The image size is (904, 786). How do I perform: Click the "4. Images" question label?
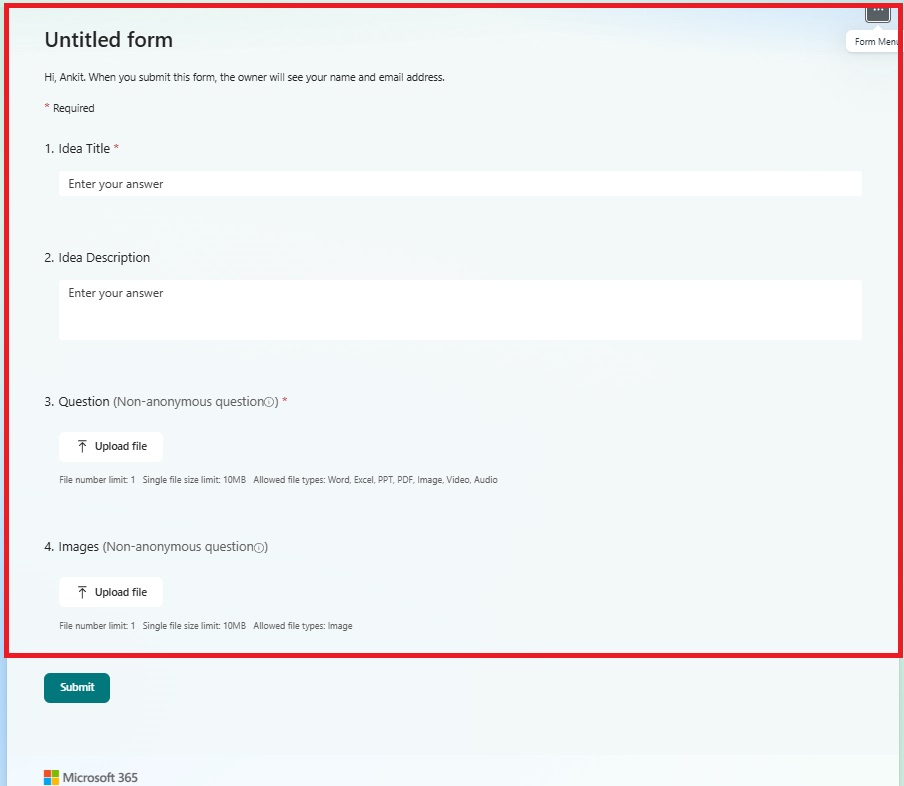pyautogui.click(x=71, y=547)
